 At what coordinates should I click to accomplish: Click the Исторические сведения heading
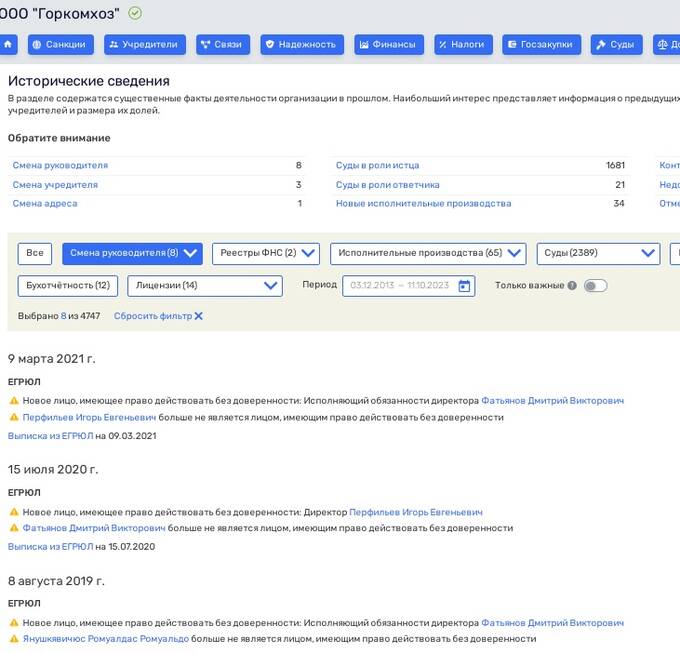89,81
